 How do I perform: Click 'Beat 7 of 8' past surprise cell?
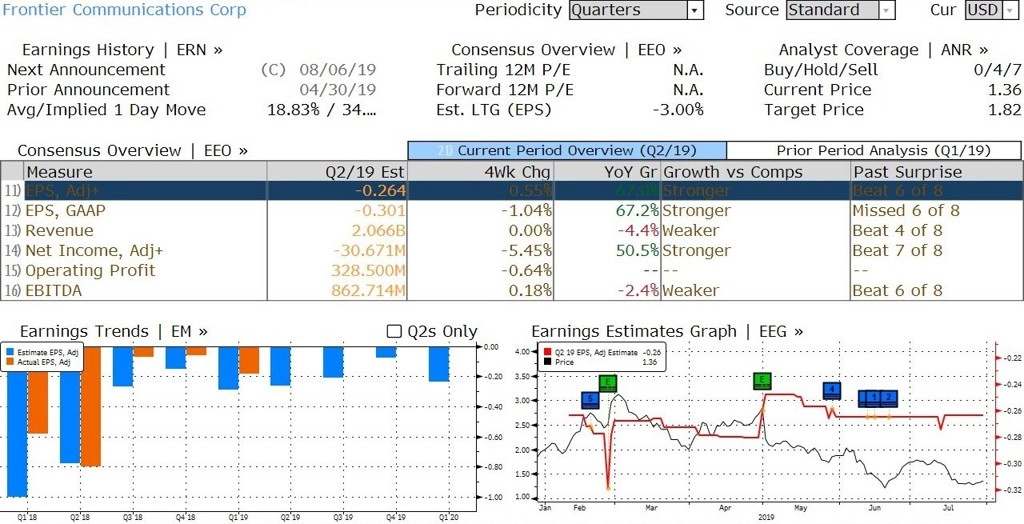point(897,250)
